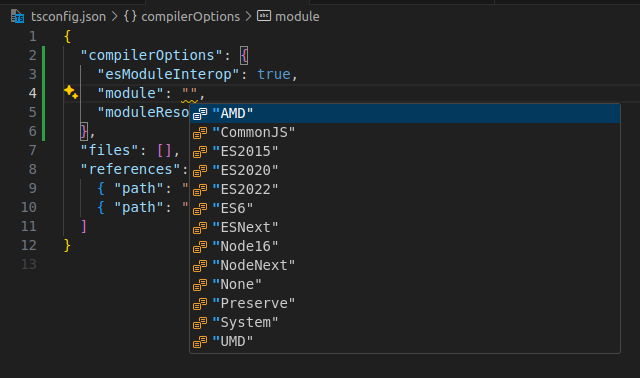This screenshot has height=378, width=640.
Task: Click the "moduleReso" key on line 5
Action: point(143,112)
